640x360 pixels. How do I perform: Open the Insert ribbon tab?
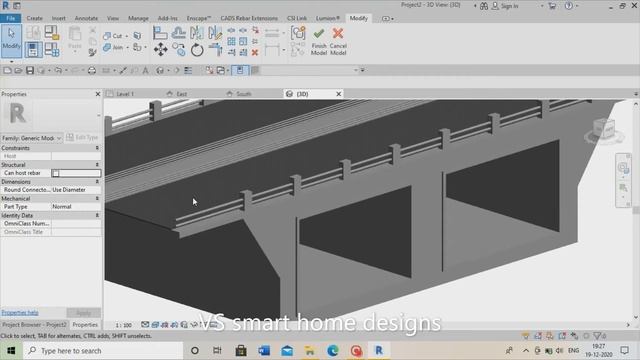coord(58,18)
